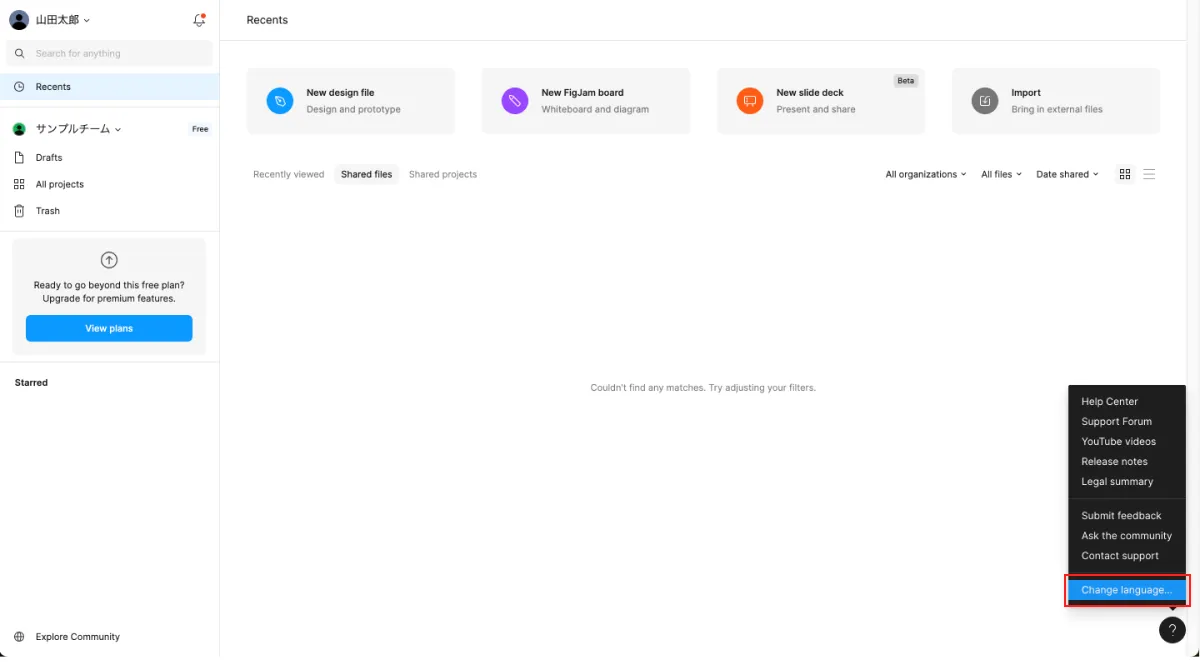1200x662 pixels.
Task: Click the orange slide deck icon
Action: click(750, 101)
